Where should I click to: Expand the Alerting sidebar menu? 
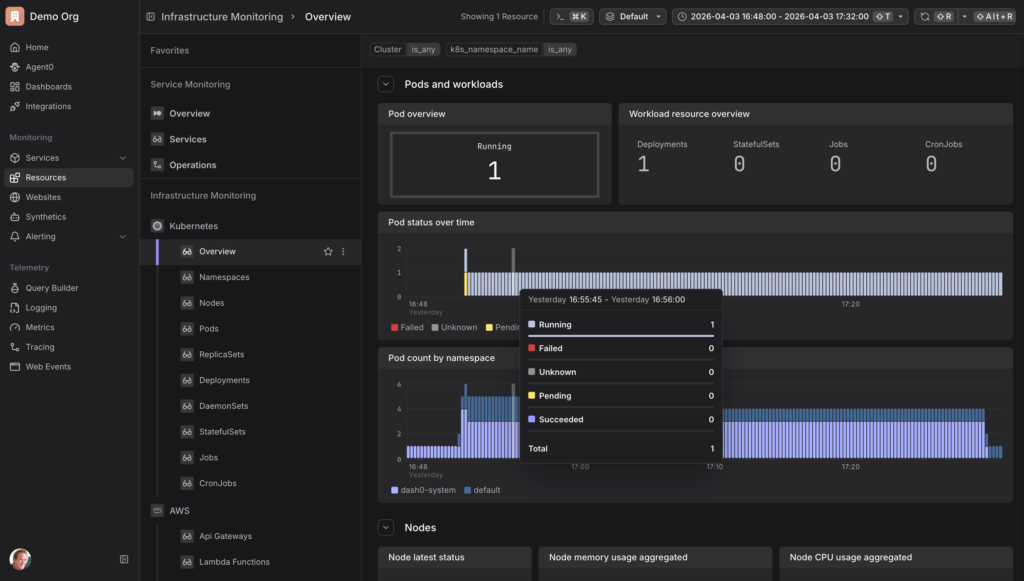122,237
